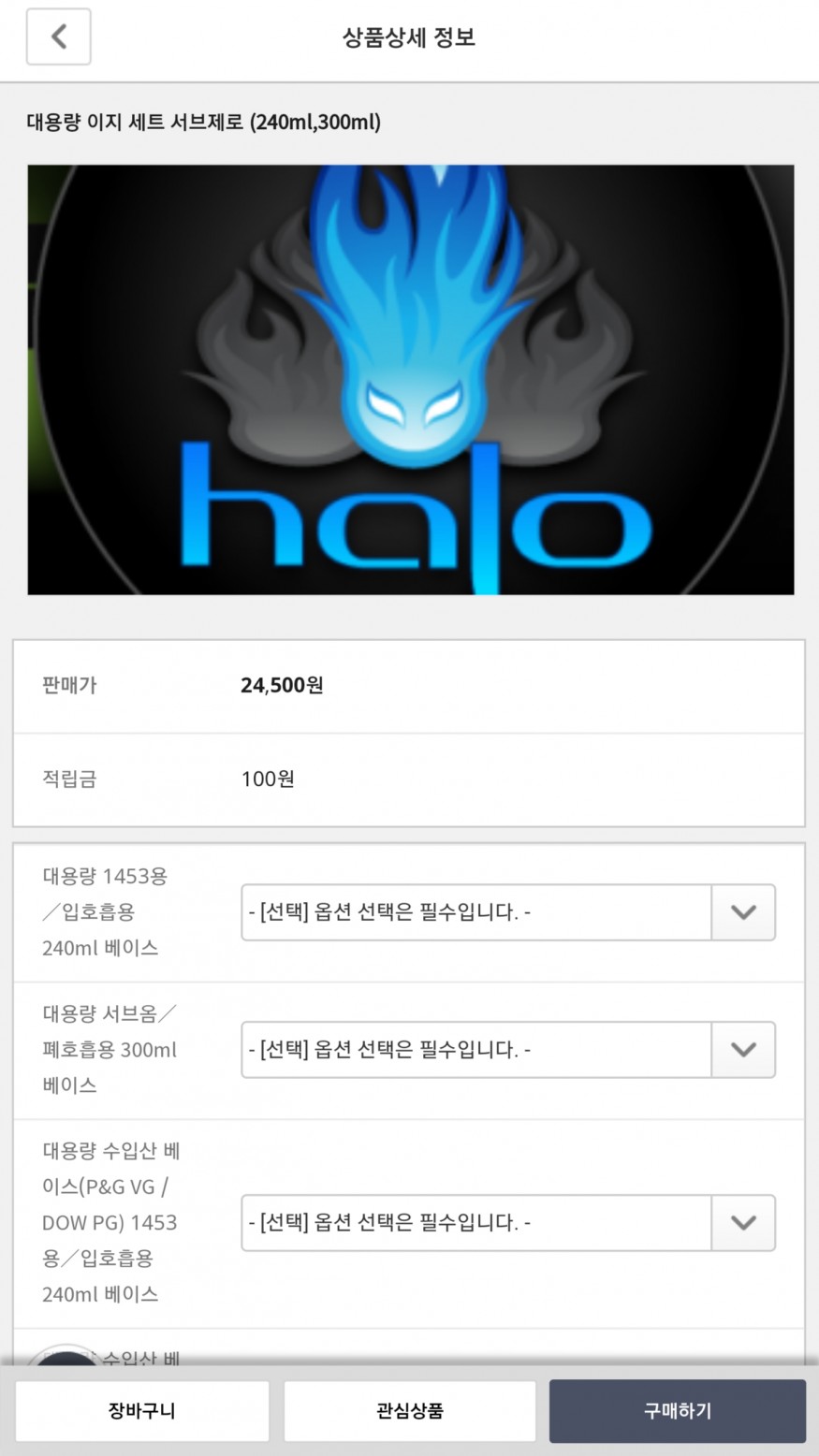Tap the 구매하기 purchase button
The height and width of the screenshot is (1456, 819).
[678, 1411]
